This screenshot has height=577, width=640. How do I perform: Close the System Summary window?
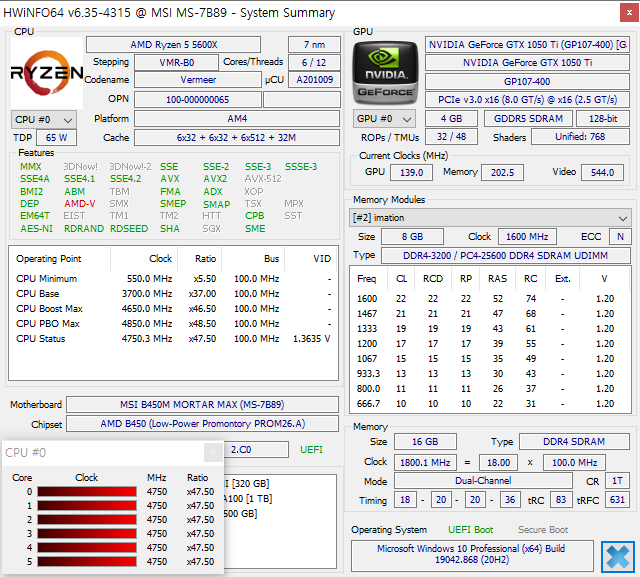pyautogui.click(x=629, y=13)
